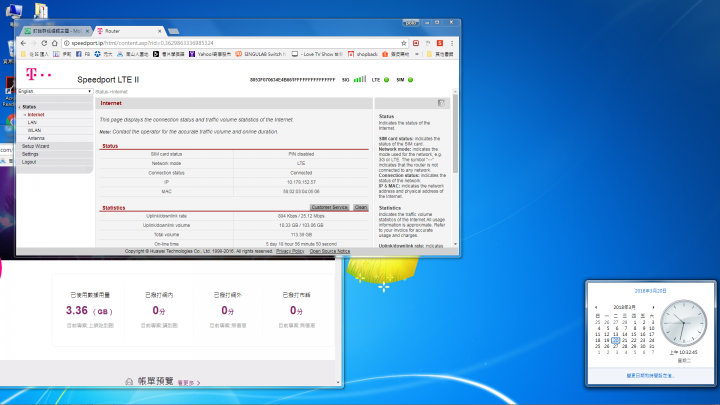The width and height of the screenshot is (720, 405).
Task: Select Internet in the Status menu
Action: pos(36,115)
